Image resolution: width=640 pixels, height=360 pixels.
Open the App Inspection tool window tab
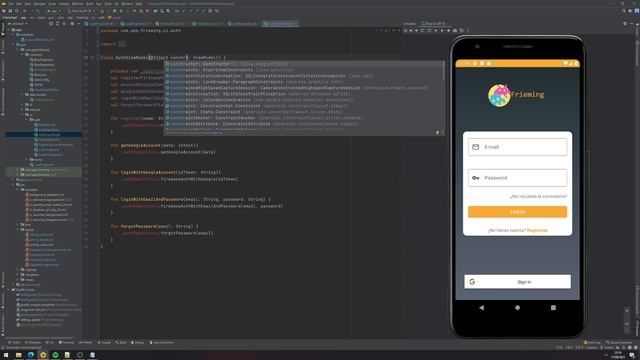pos(162,342)
